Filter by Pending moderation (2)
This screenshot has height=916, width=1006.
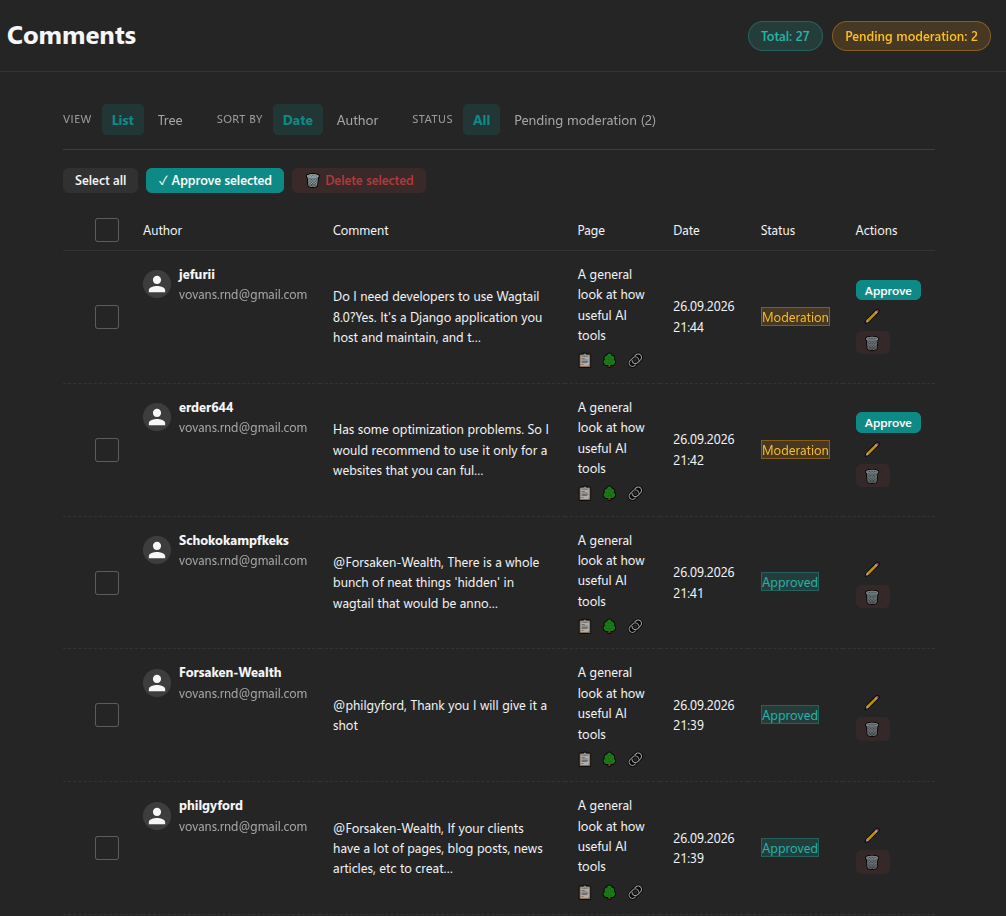584,120
